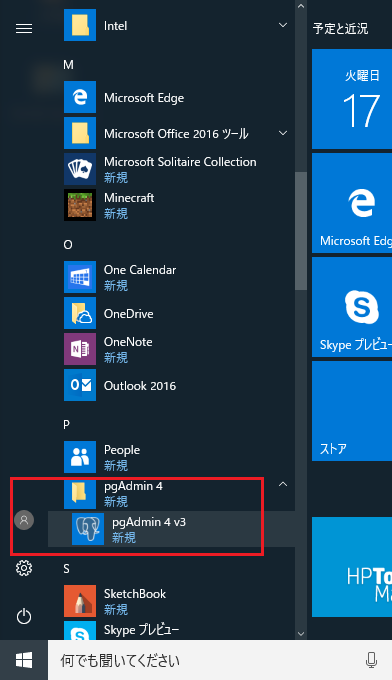Expand the Microsoft Office 2016 ツール chevron
The height and width of the screenshot is (680, 392).
tap(283, 133)
